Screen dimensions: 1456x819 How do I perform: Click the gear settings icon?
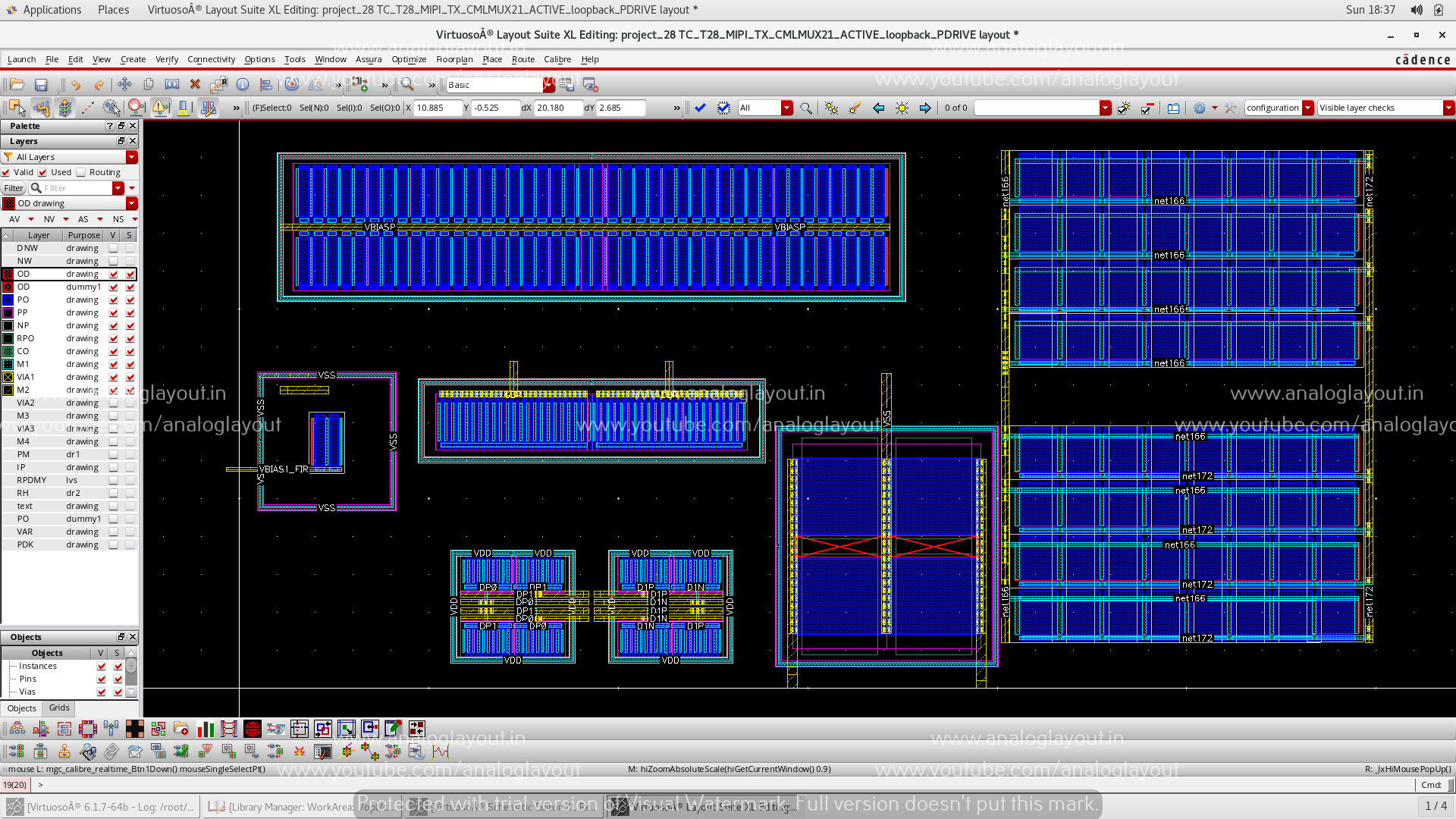pyautogui.click(x=1199, y=108)
